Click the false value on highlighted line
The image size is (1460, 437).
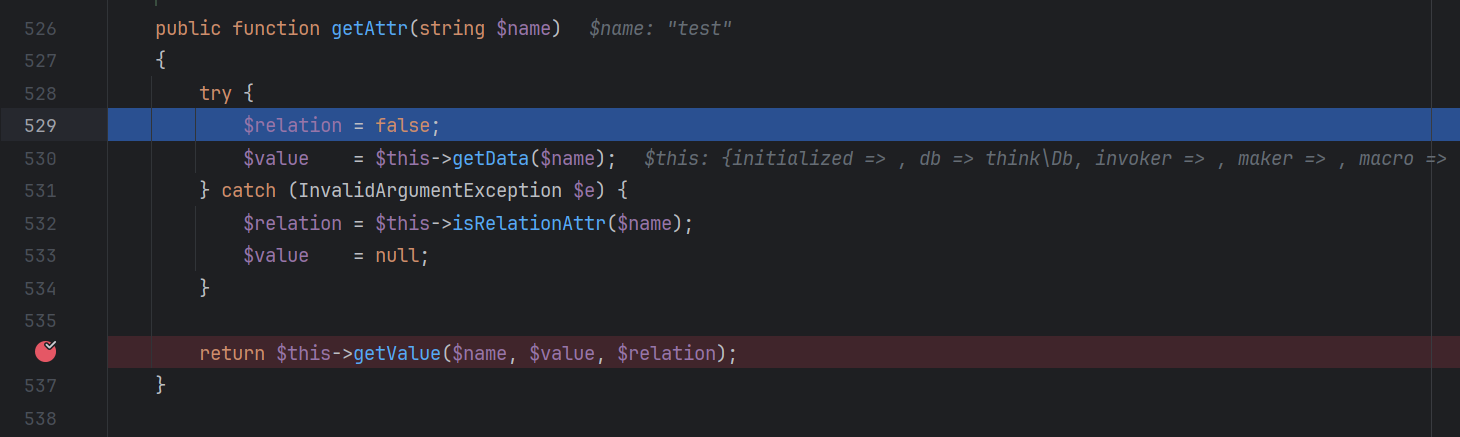(402, 126)
